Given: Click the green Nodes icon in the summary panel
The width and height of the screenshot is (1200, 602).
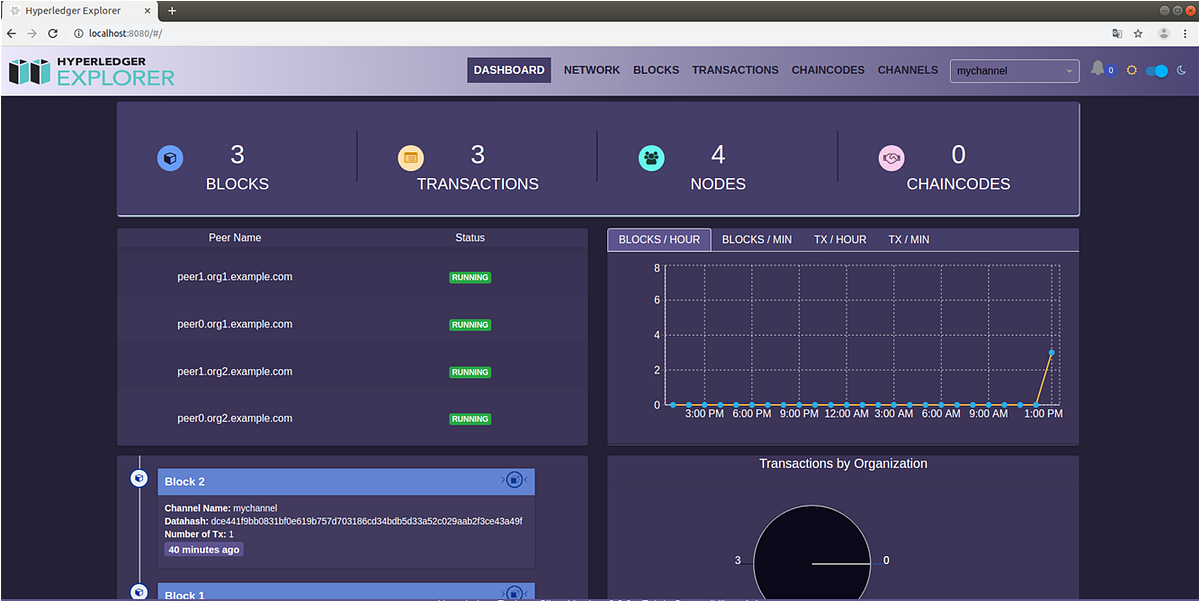Looking at the screenshot, I should pos(652,157).
